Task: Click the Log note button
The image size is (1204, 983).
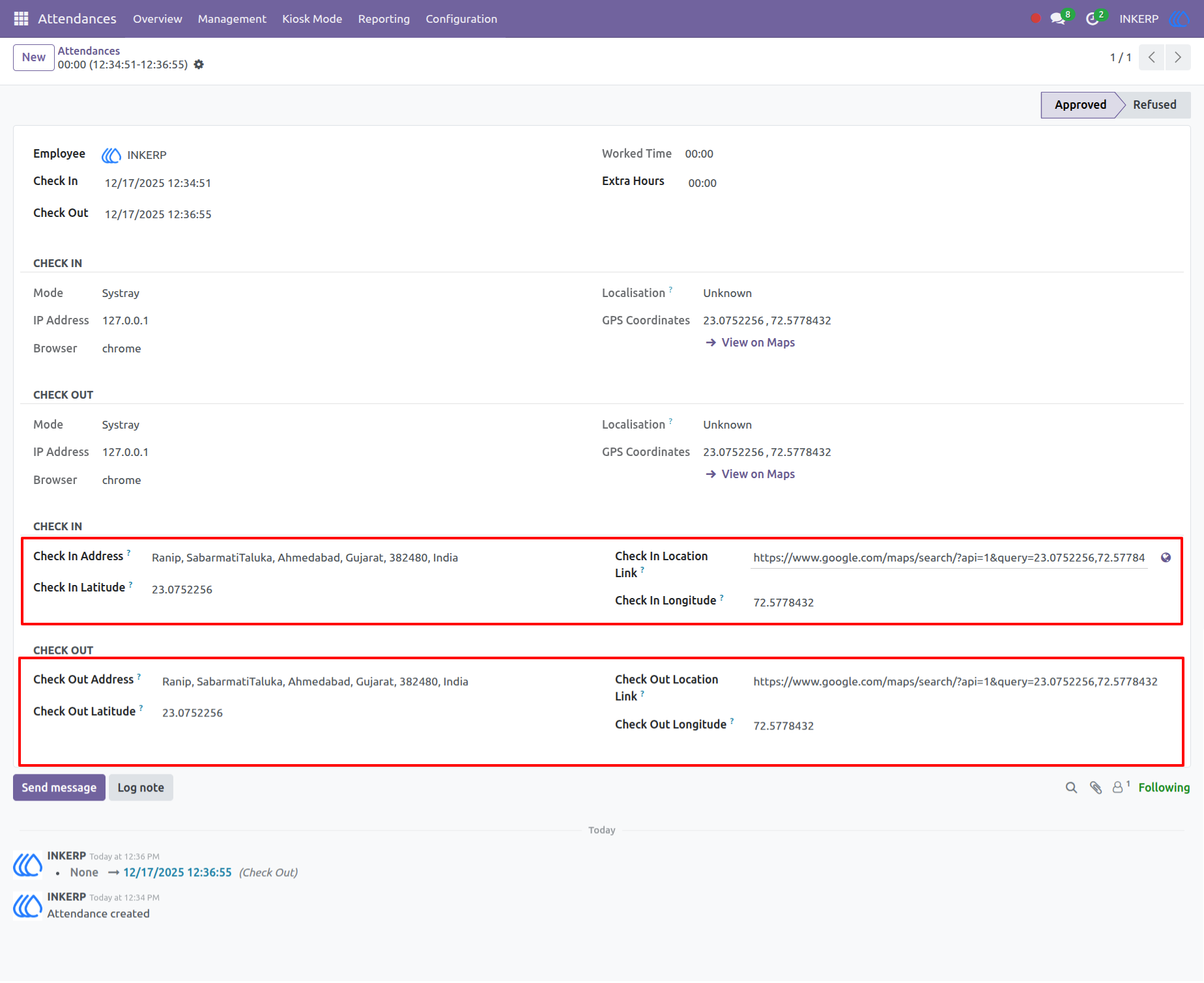Action: coord(141,788)
